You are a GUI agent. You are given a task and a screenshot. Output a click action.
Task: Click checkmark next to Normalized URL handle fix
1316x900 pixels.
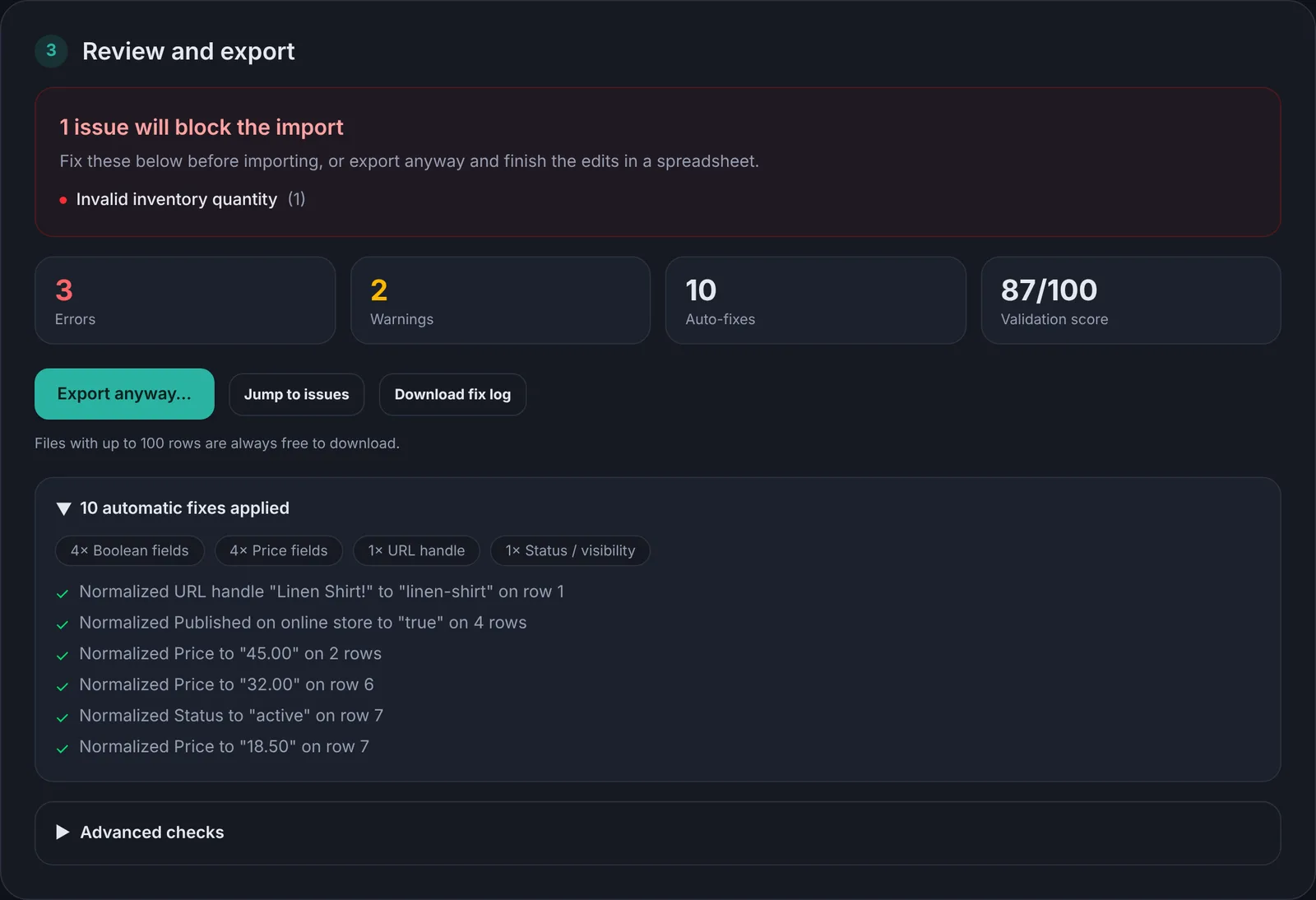click(x=63, y=593)
